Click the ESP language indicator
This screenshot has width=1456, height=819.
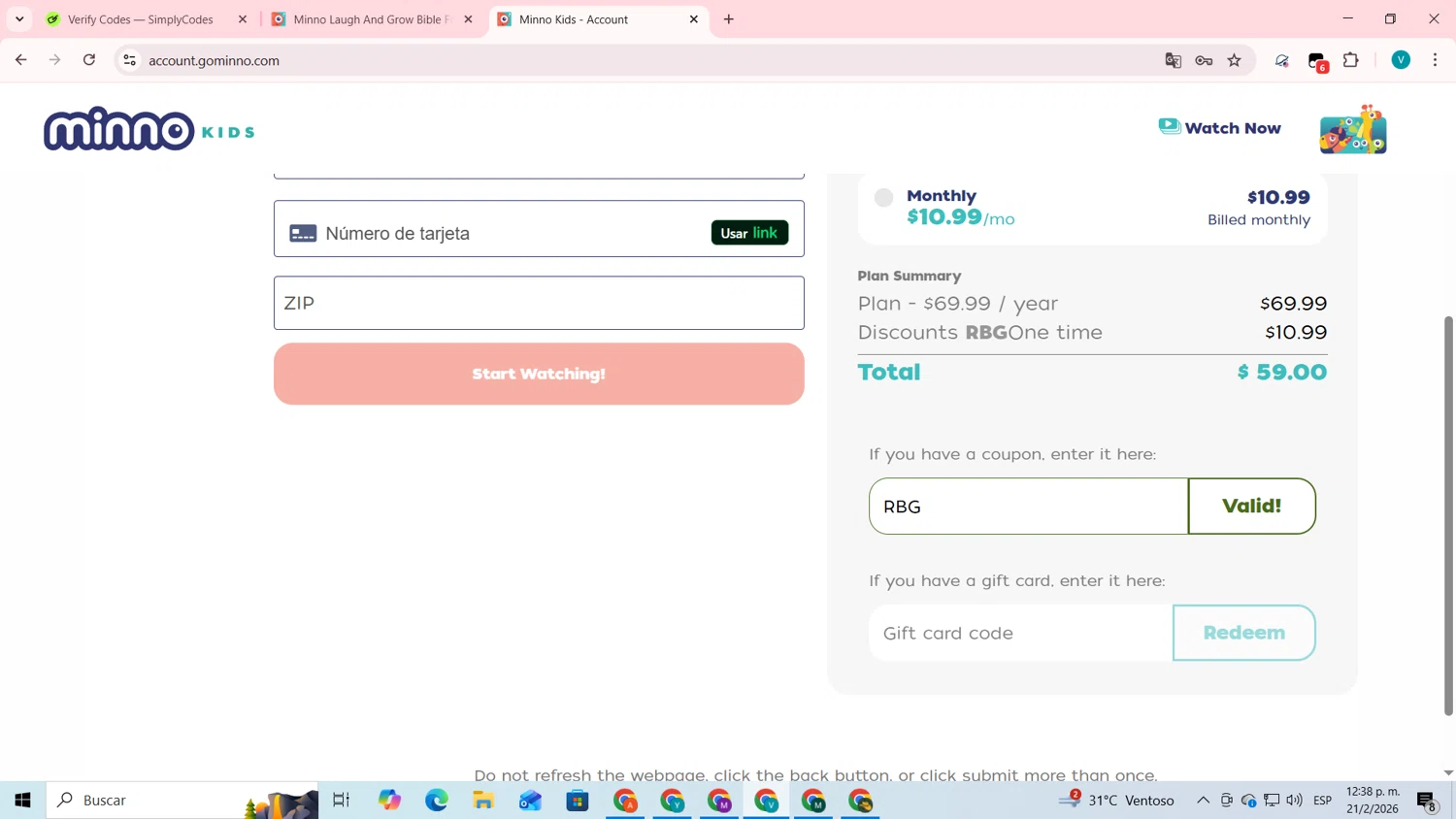click(x=1322, y=801)
